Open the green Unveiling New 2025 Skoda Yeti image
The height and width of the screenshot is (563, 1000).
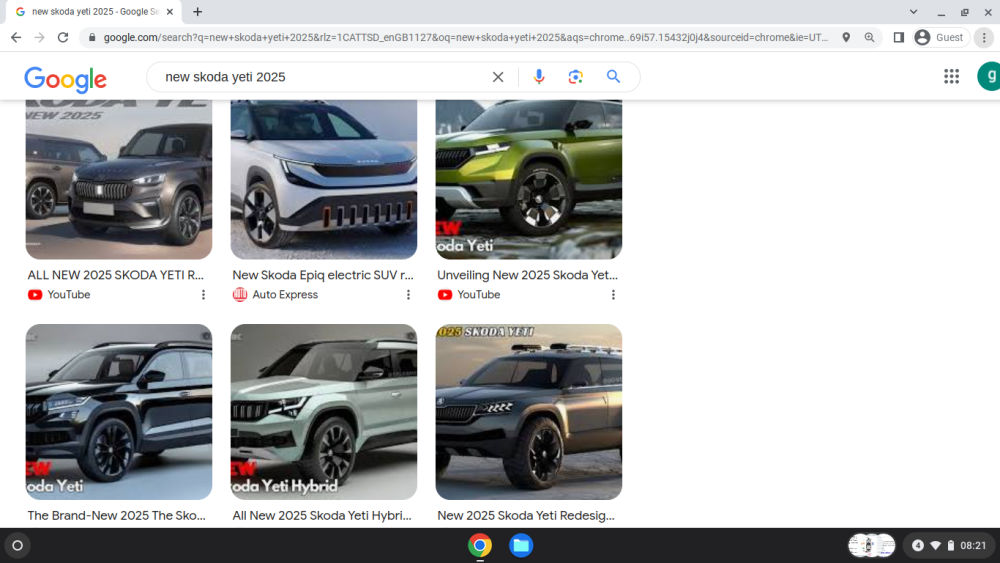(529, 179)
